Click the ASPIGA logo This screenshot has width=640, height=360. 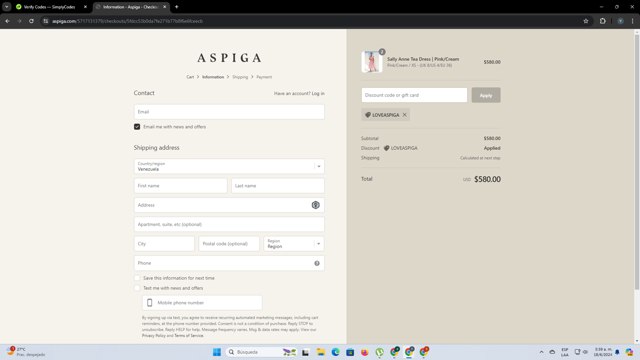[x=229, y=58]
